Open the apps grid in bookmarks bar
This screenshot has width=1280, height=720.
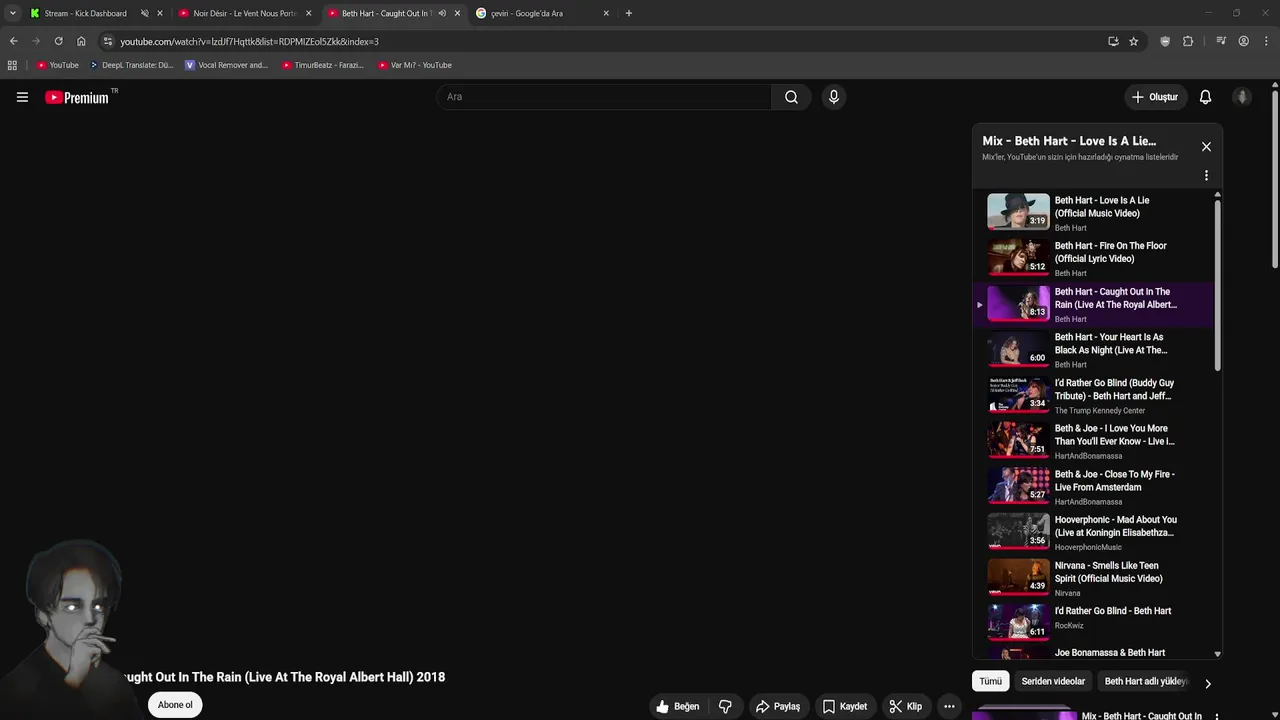click(x=12, y=65)
